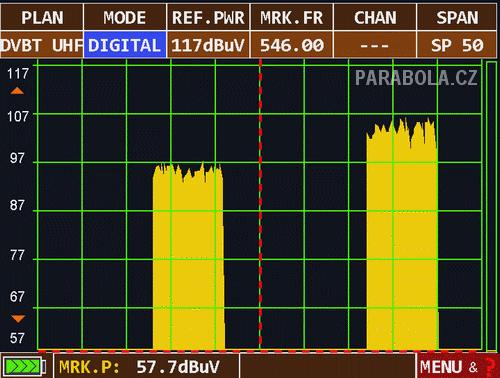Select the MODE header cell
Viewport: 500px width, 378px height.
coord(125,17)
